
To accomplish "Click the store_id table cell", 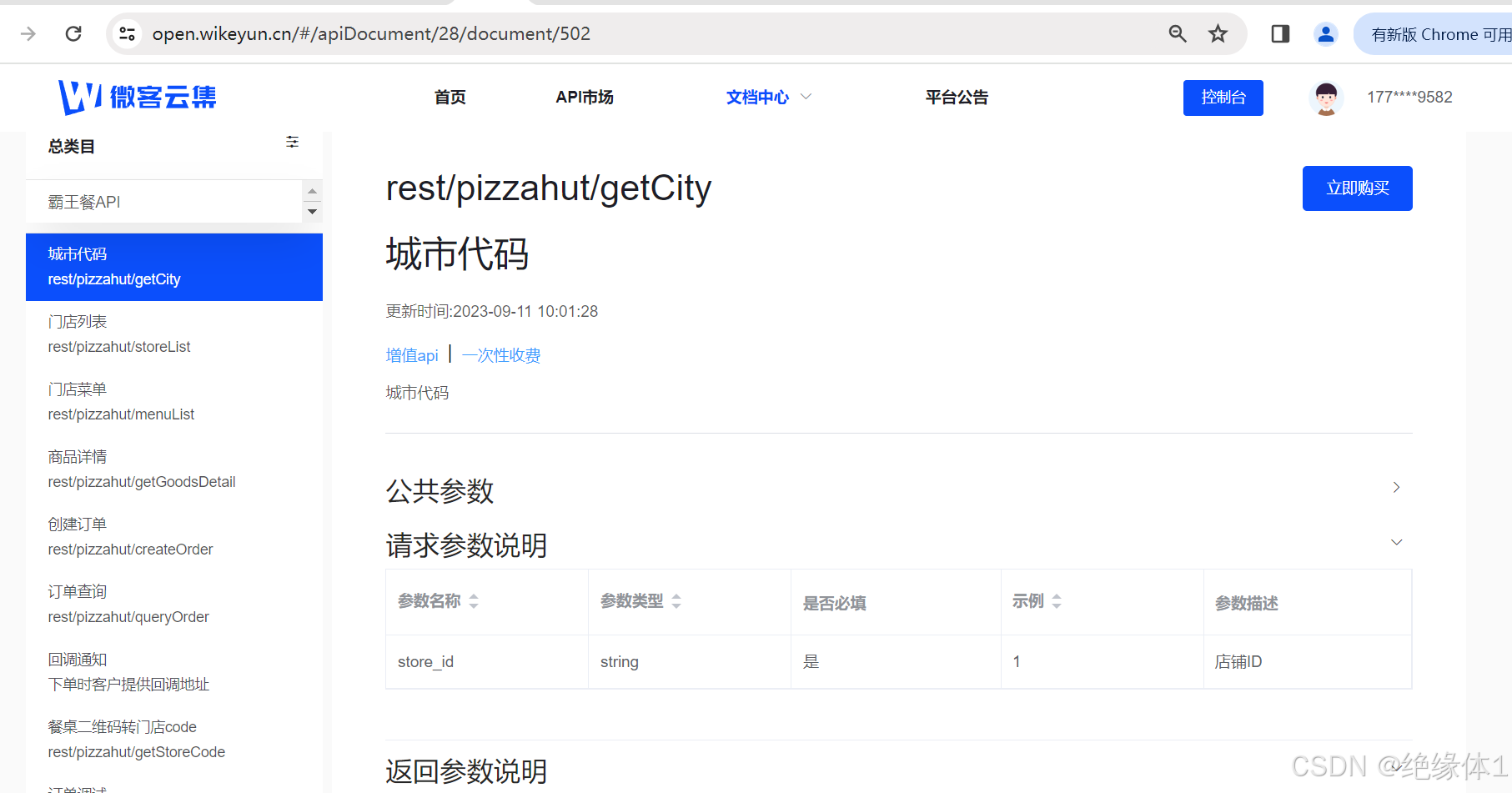I will (x=487, y=662).
